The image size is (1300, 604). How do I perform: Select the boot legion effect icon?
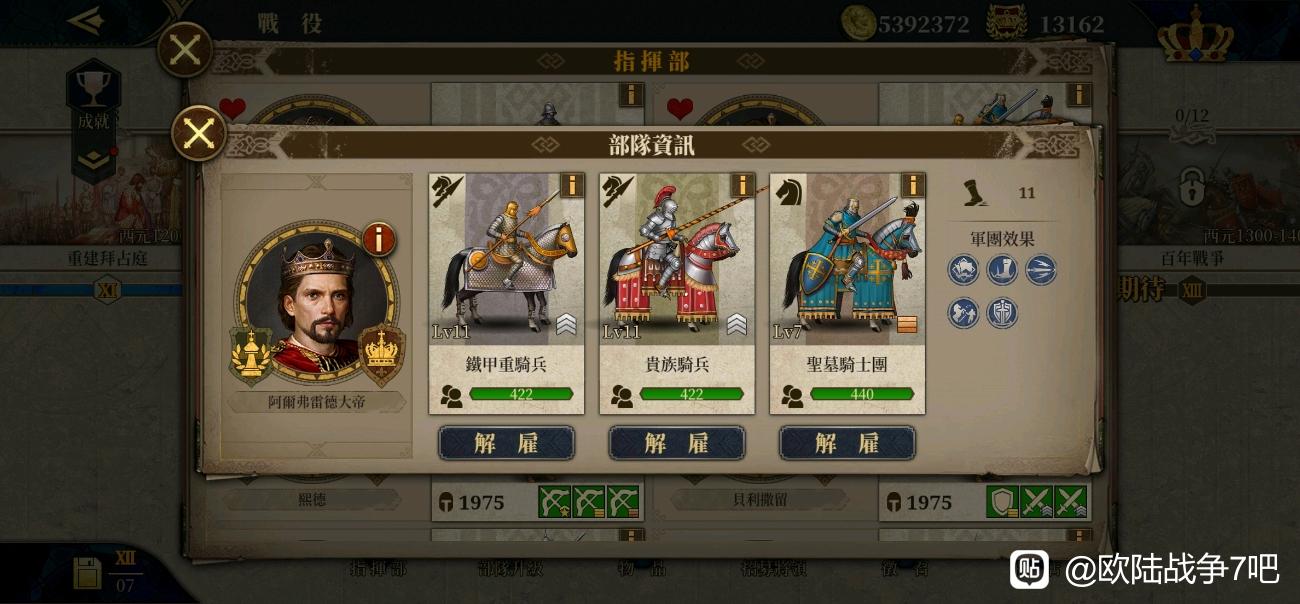[x=1002, y=270]
